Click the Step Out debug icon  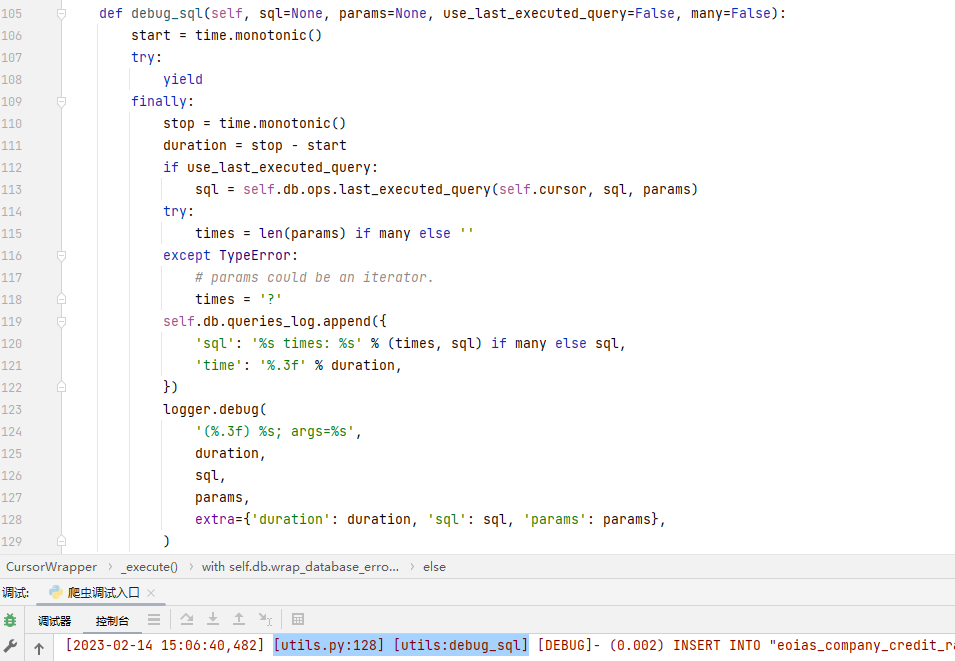pos(239,620)
